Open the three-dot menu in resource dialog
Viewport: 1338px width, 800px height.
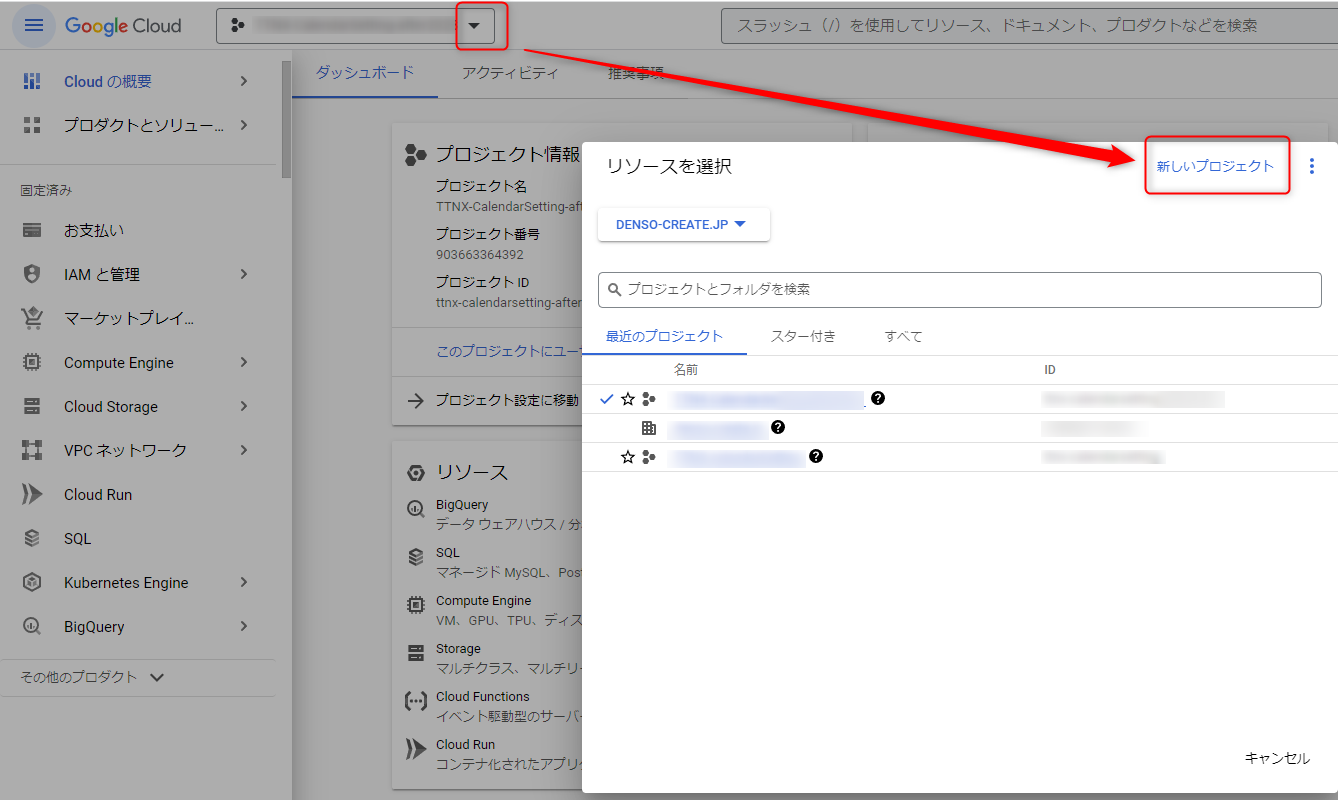pos(1312,166)
